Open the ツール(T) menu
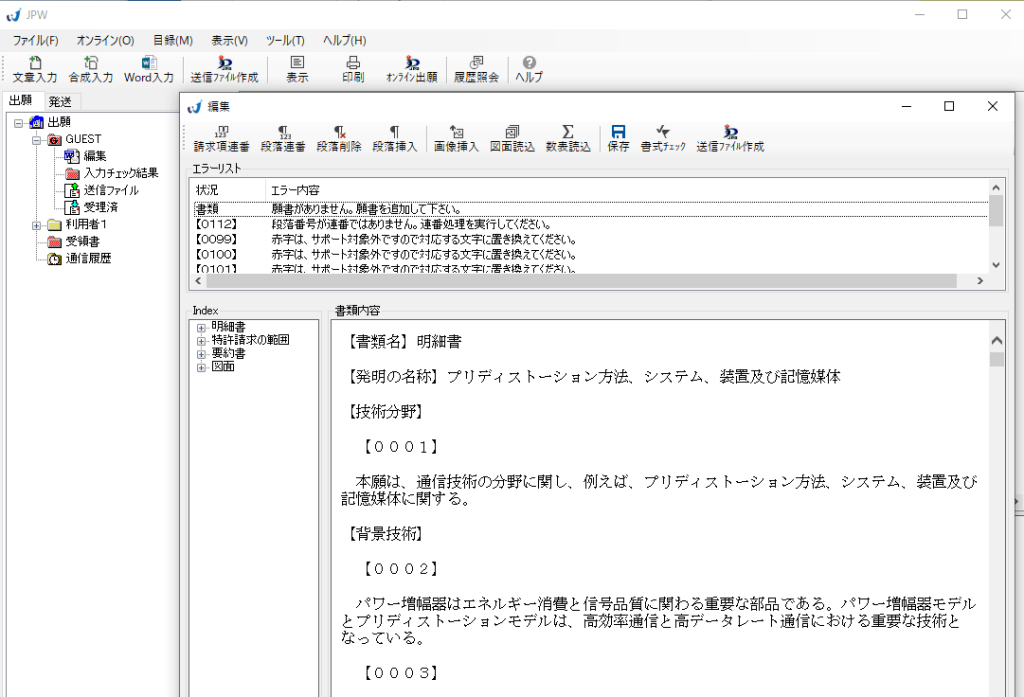 (285, 40)
